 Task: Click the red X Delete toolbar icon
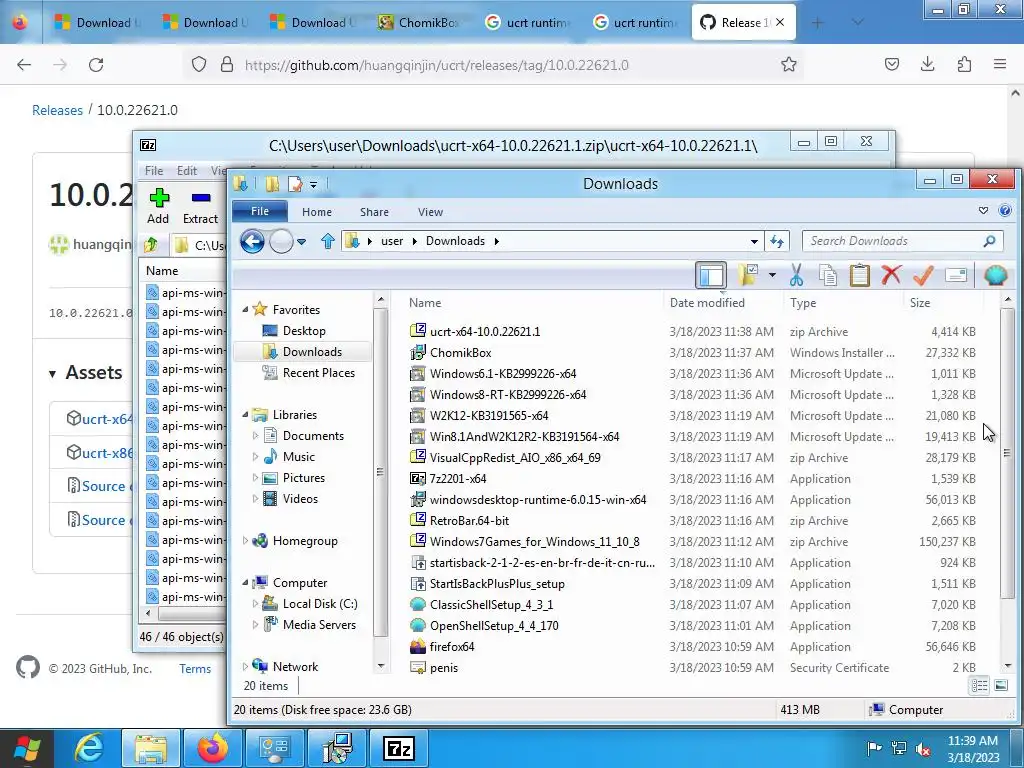tap(891, 275)
